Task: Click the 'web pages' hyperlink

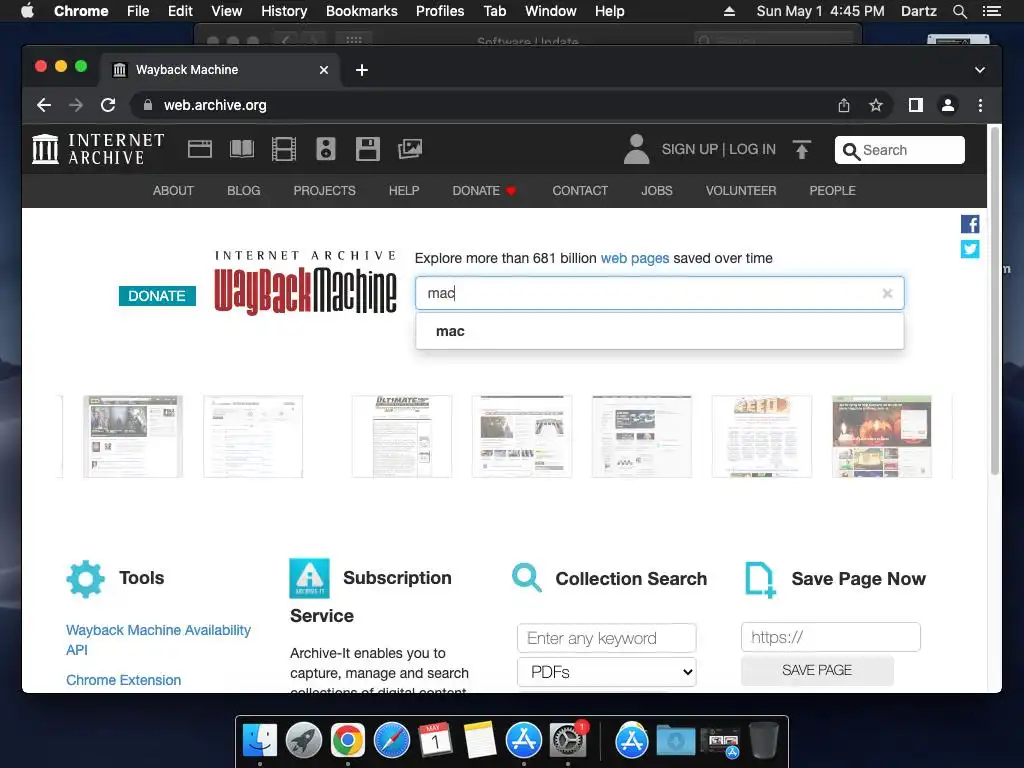Action: (x=635, y=258)
